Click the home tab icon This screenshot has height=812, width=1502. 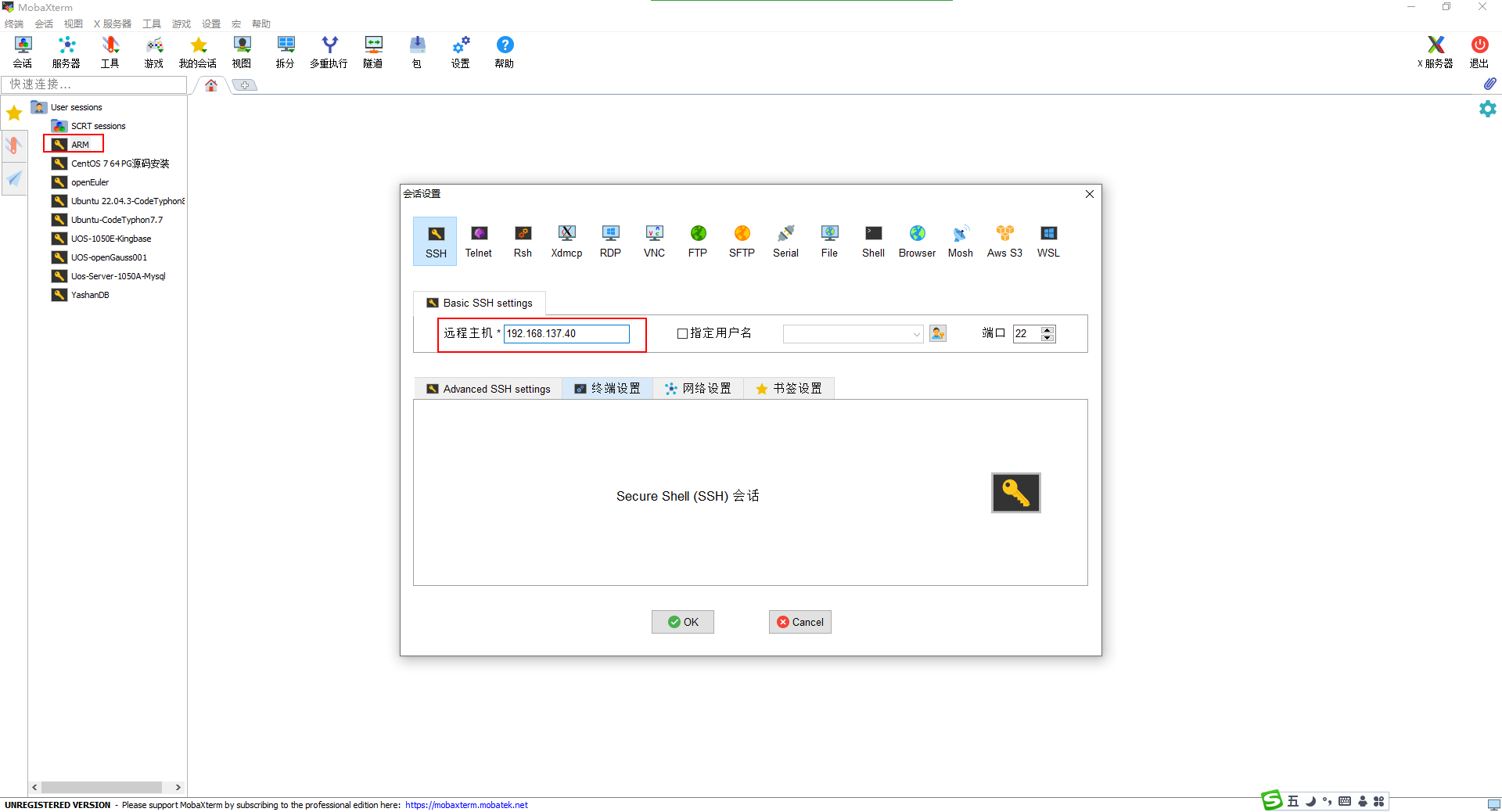pyautogui.click(x=211, y=85)
